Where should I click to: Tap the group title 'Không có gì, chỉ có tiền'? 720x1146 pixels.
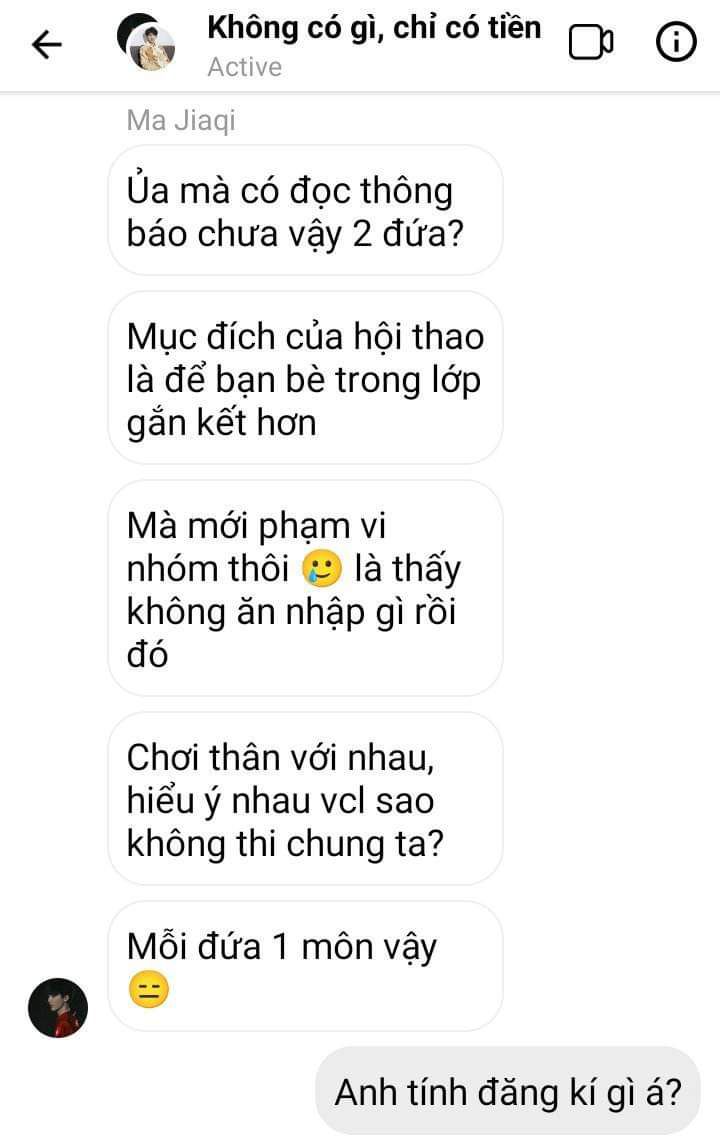tap(374, 29)
